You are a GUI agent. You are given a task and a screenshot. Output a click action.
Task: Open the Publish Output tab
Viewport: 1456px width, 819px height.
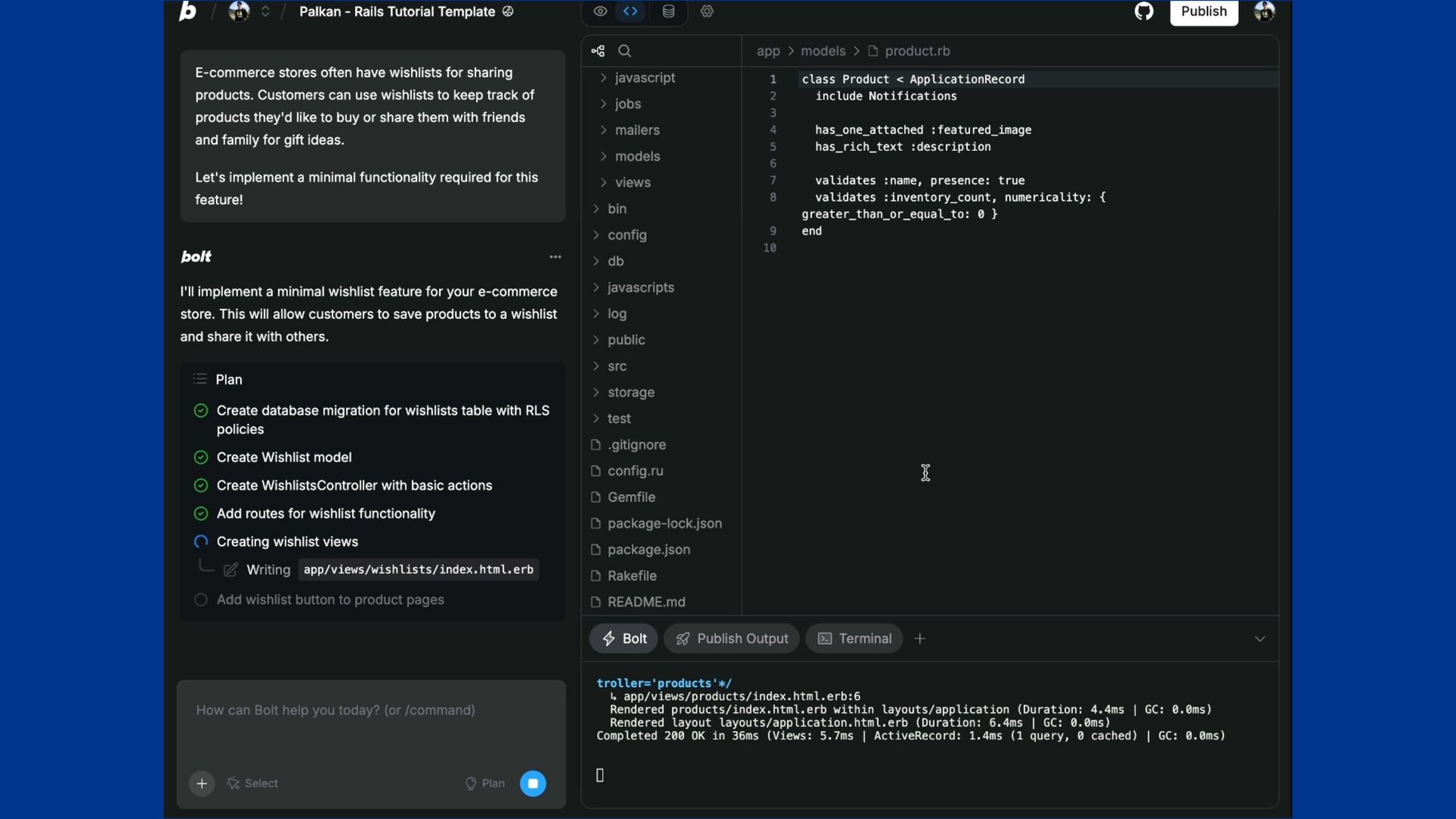[732, 639]
